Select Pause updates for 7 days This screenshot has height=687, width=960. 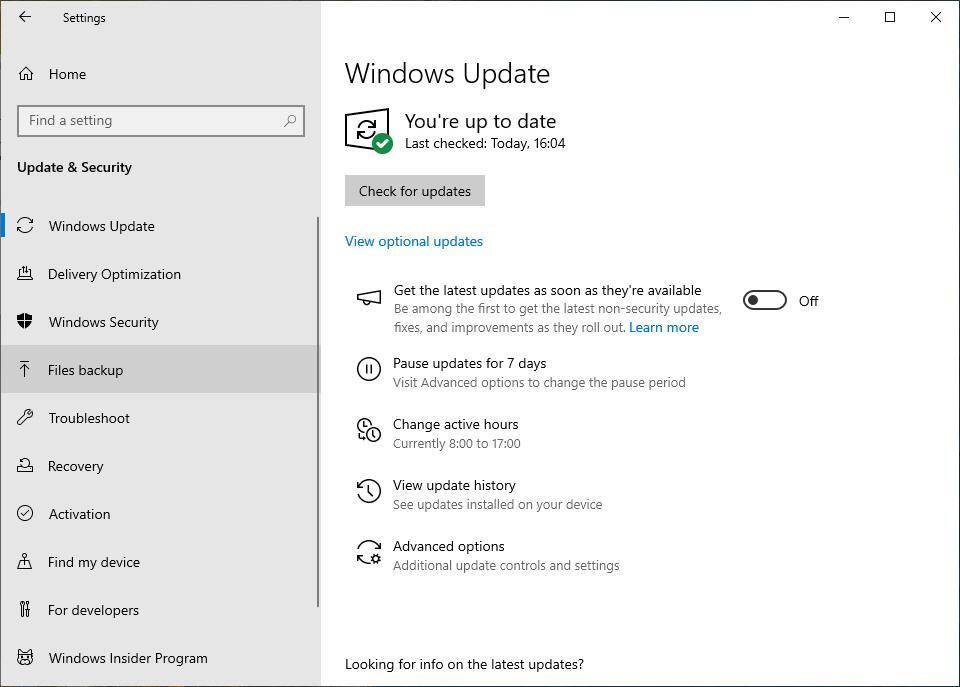470,363
